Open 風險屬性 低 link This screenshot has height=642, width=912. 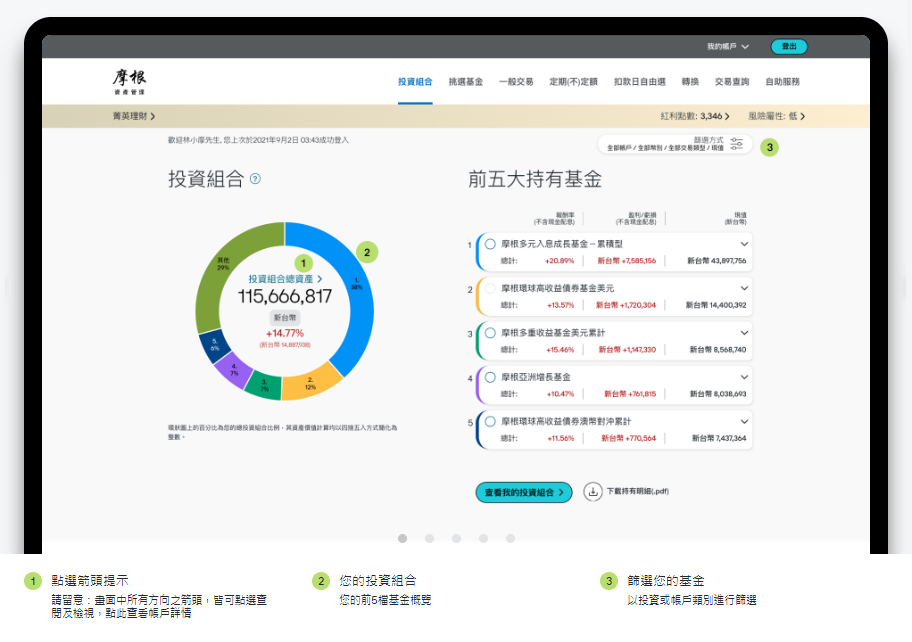coord(776,116)
